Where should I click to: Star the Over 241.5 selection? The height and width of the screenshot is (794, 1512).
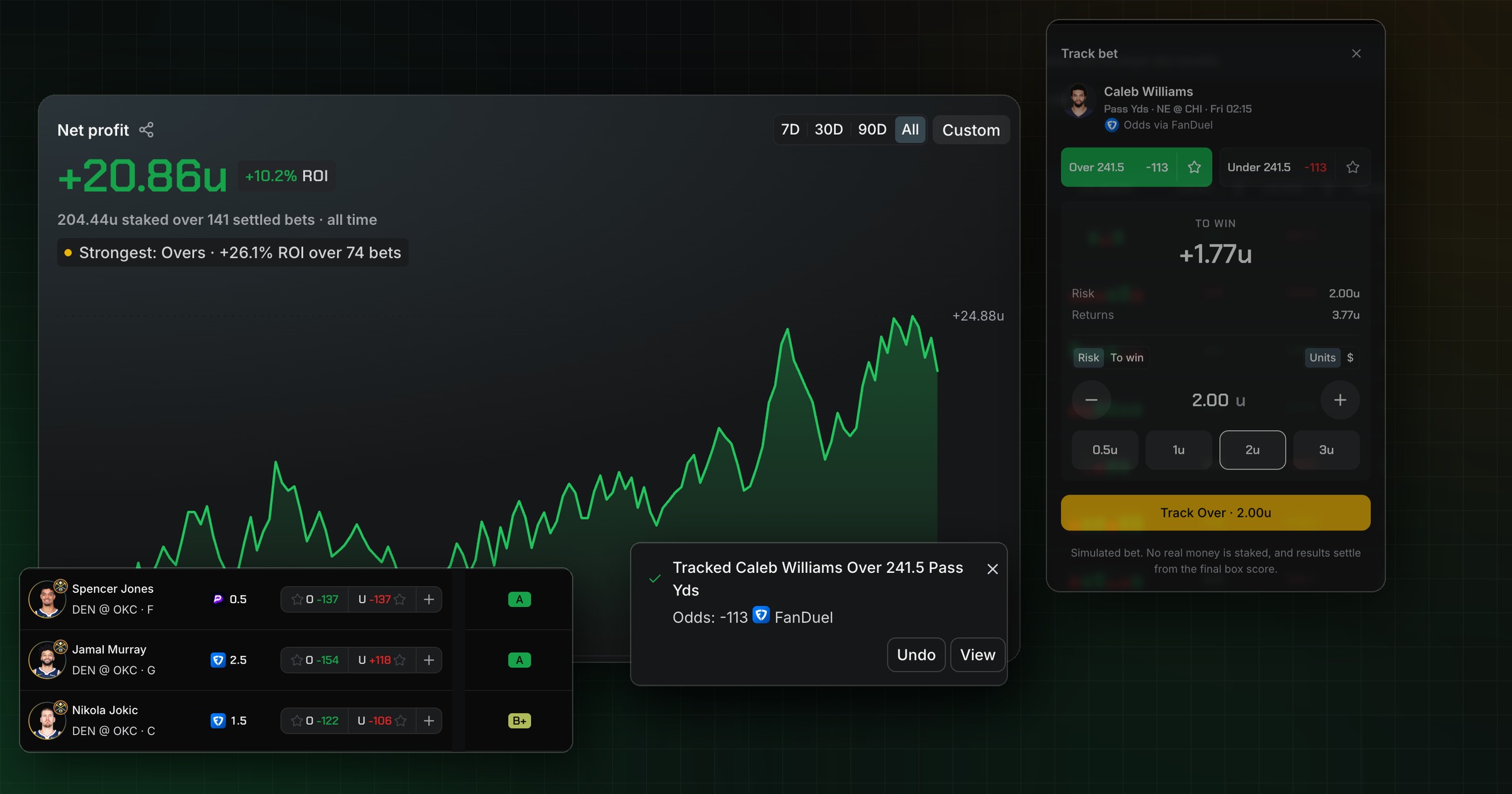1194,167
